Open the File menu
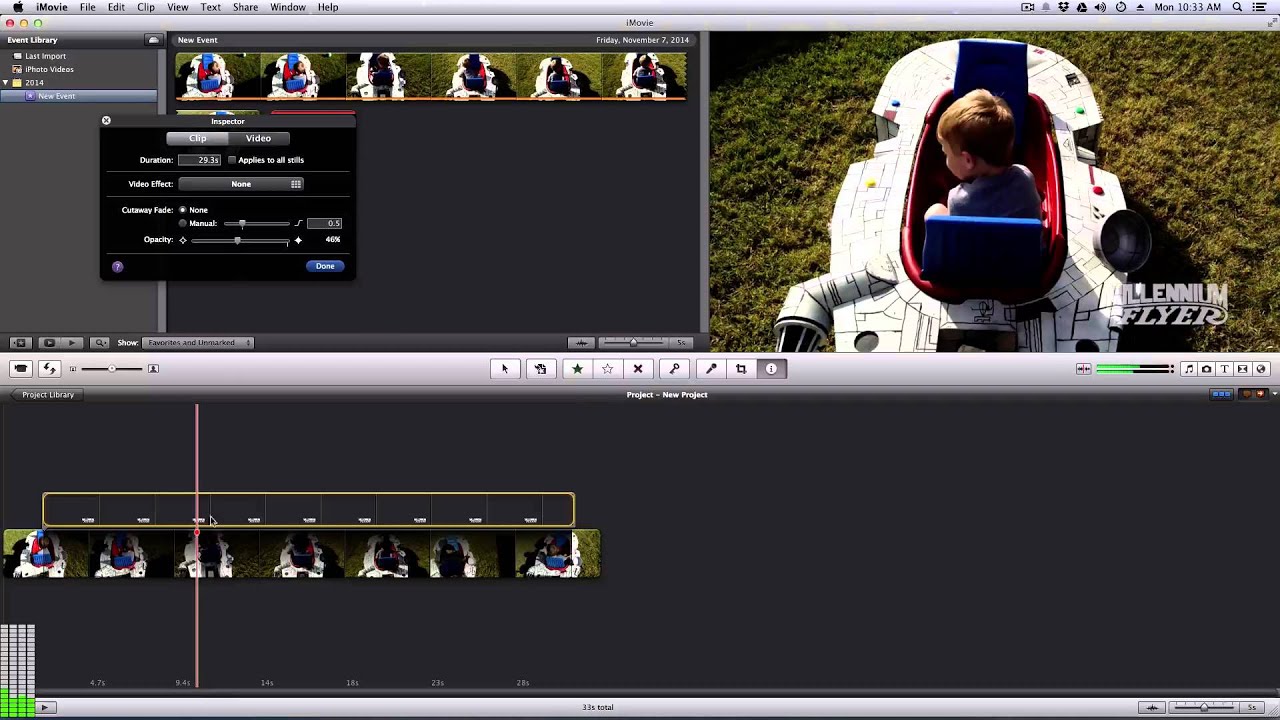The height and width of the screenshot is (720, 1280). [88, 7]
